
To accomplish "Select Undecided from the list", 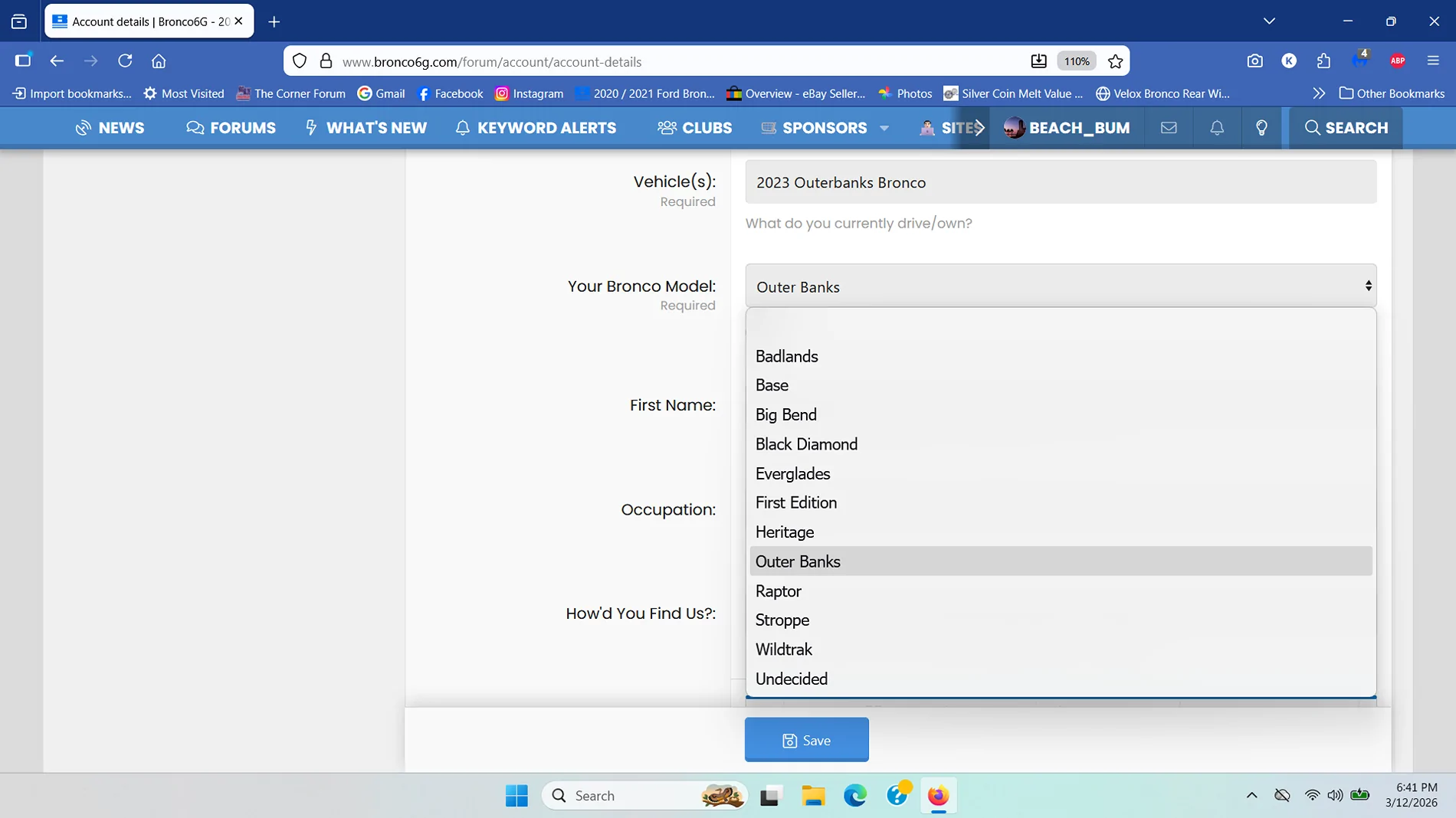I will tap(1061, 679).
